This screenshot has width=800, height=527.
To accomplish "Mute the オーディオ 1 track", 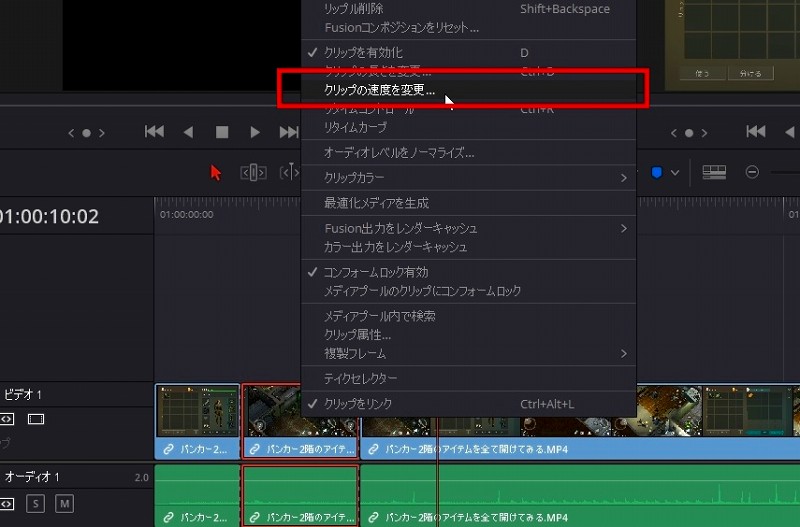I will coord(64,502).
